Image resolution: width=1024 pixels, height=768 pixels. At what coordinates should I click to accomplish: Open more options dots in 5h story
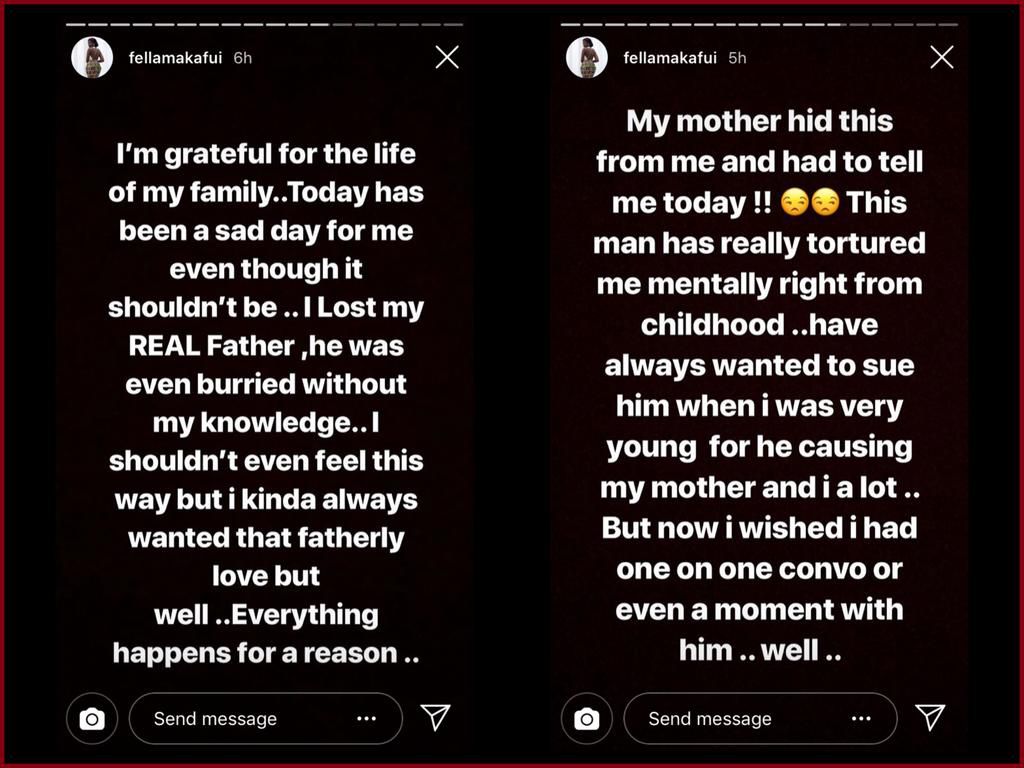(861, 718)
